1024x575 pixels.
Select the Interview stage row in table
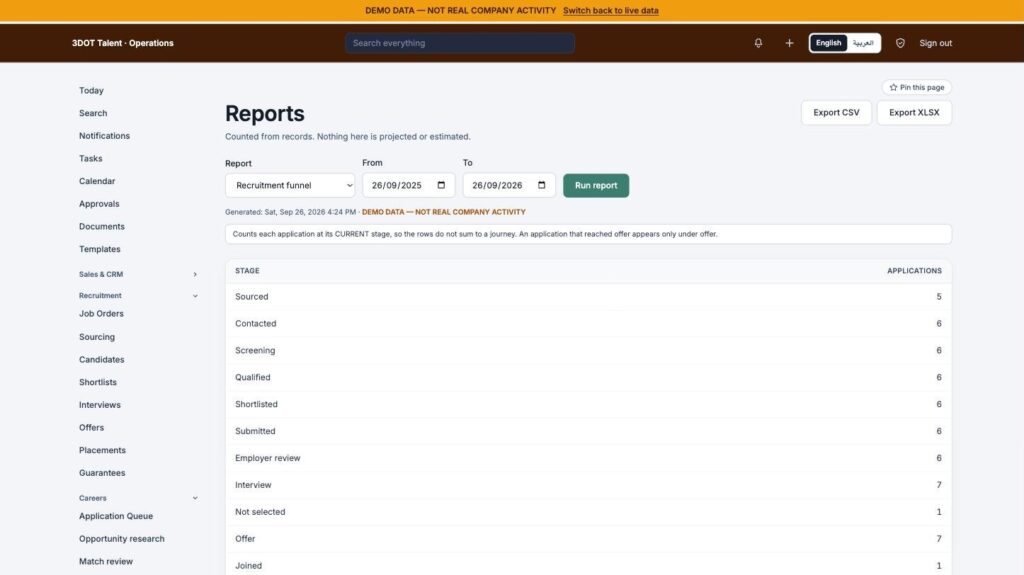tap(588, 485)
